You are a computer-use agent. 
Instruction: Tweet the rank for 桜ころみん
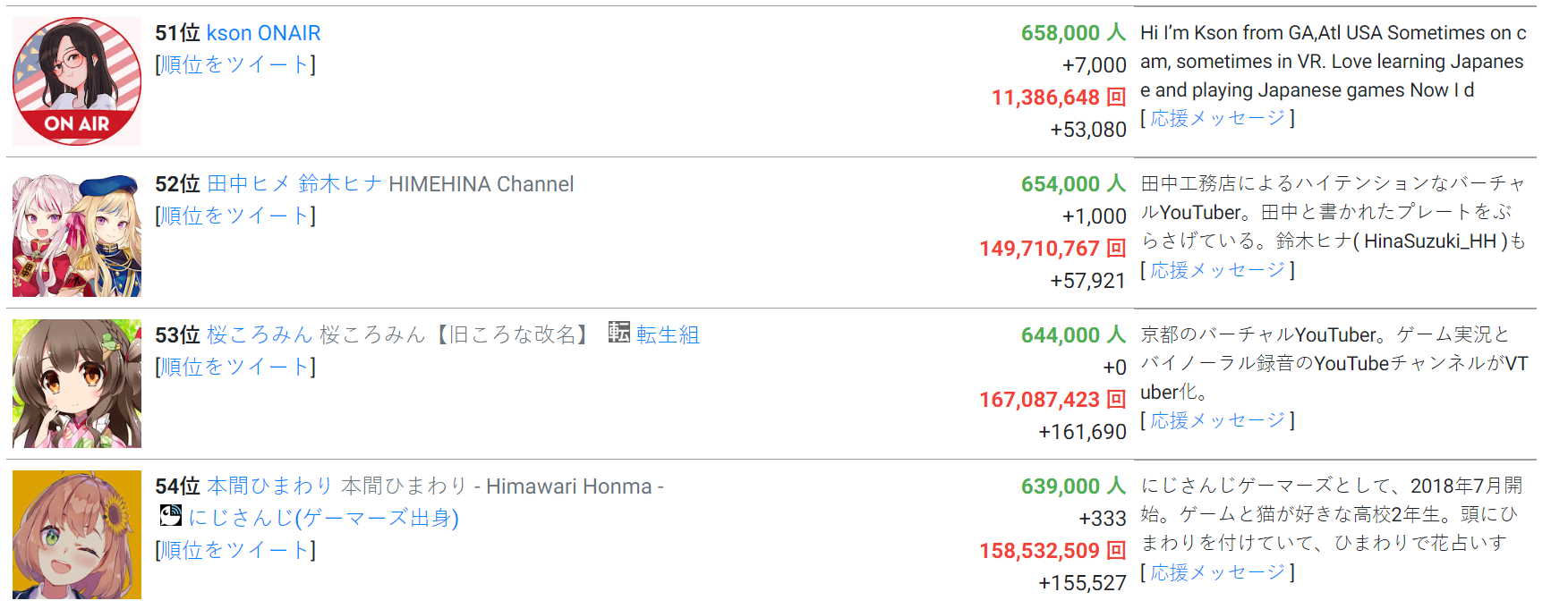coord(235,368)
